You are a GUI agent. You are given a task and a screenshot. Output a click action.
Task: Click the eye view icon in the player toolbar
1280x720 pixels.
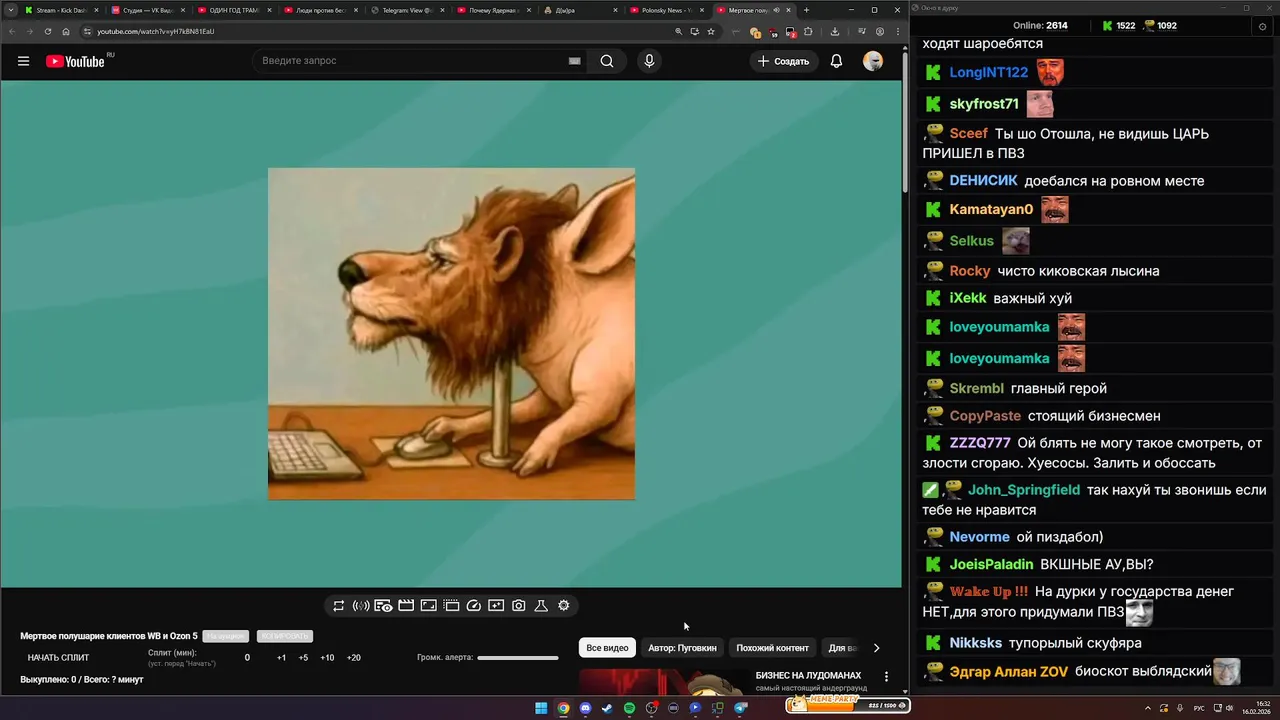click(x=384, y=606)
